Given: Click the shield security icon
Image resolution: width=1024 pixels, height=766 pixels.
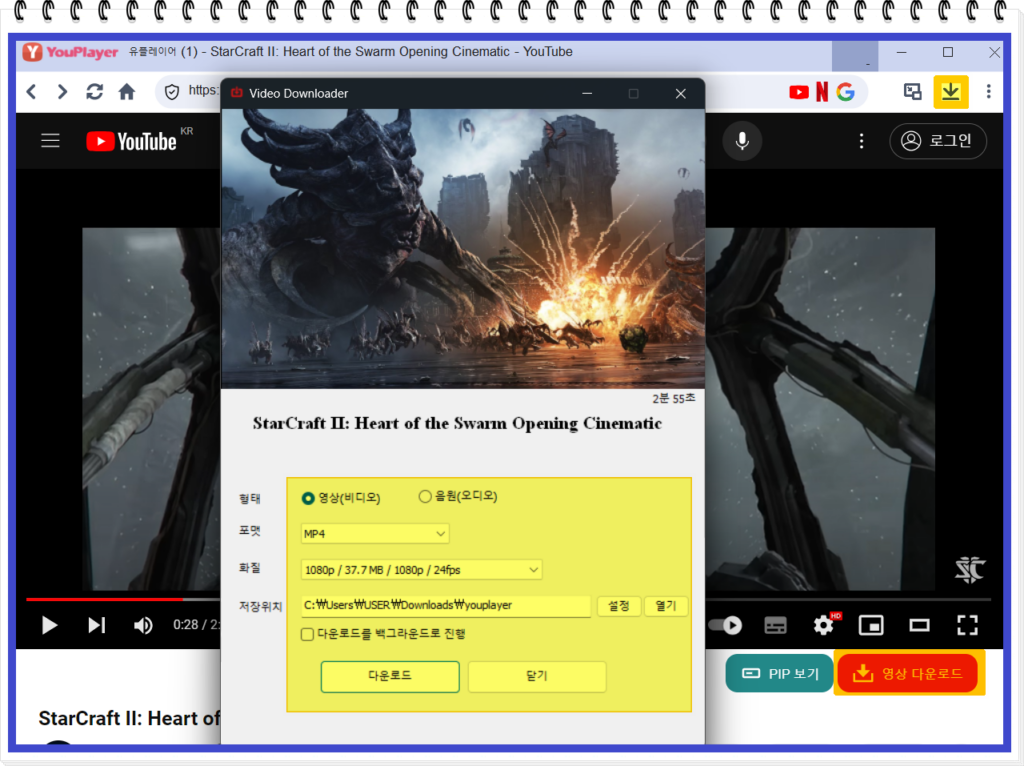Looking at the screenshot, I should (172, 92).
